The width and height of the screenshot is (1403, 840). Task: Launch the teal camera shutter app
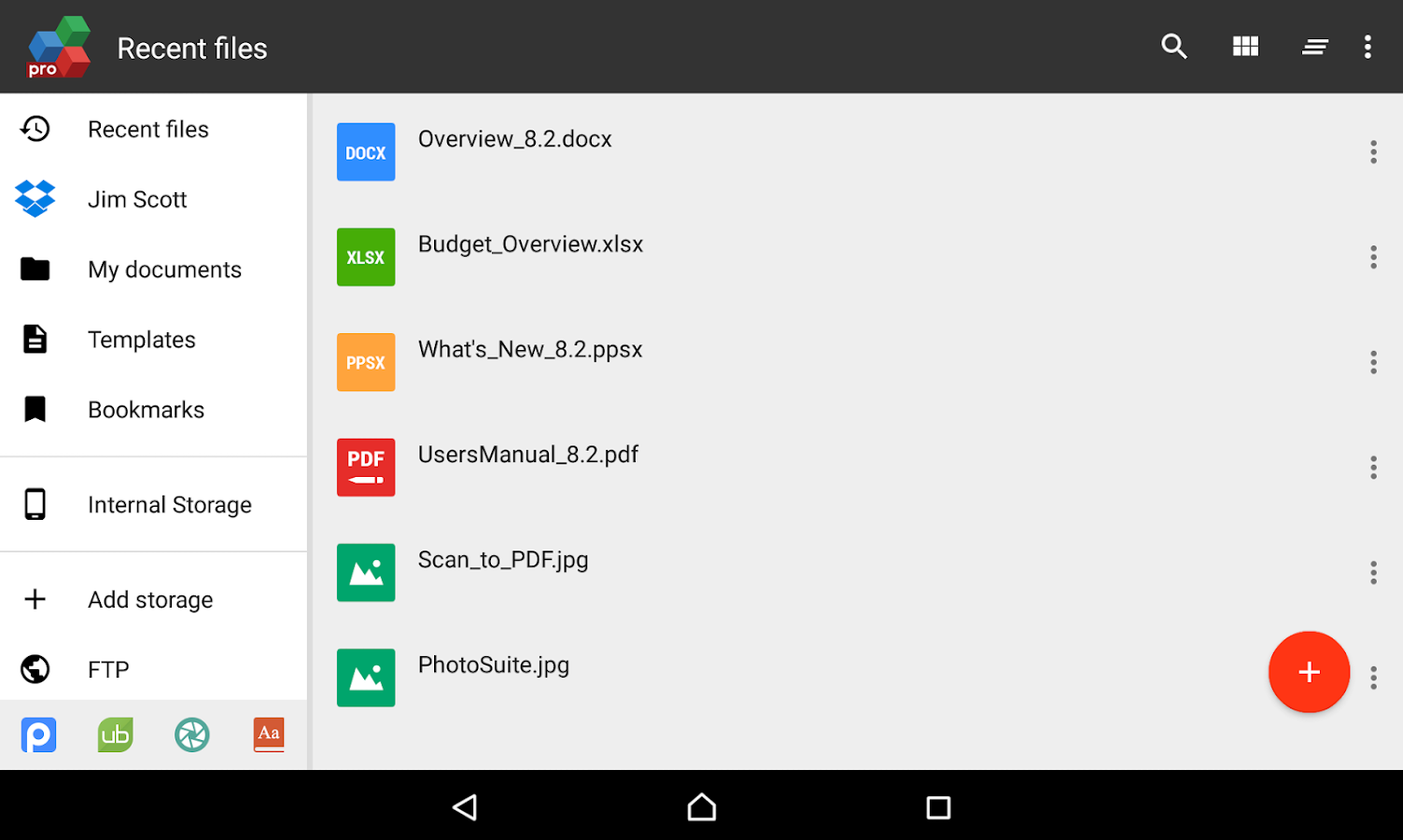coord(191,735)
